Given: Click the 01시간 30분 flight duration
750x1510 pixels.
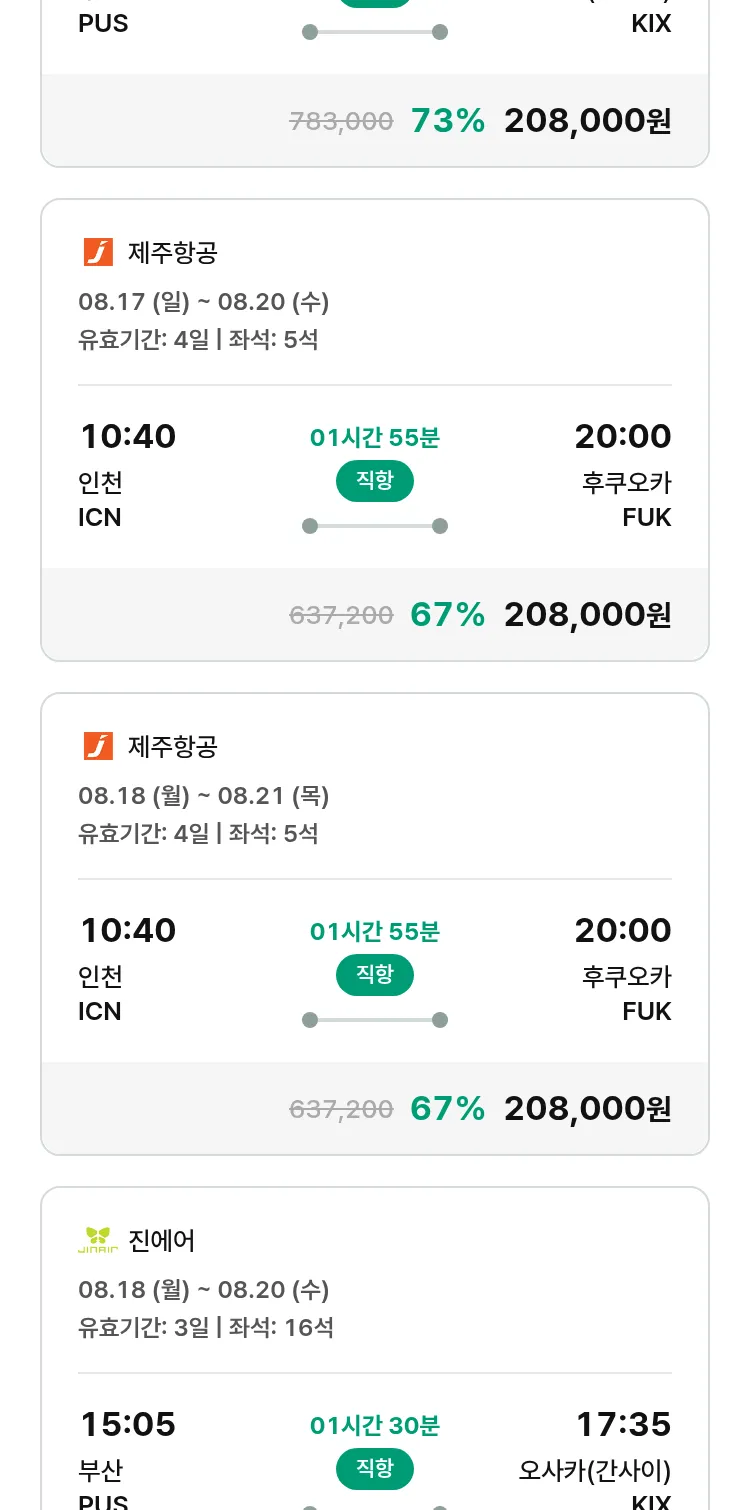Looking at the screenshot, I should tap(375, 1425).
